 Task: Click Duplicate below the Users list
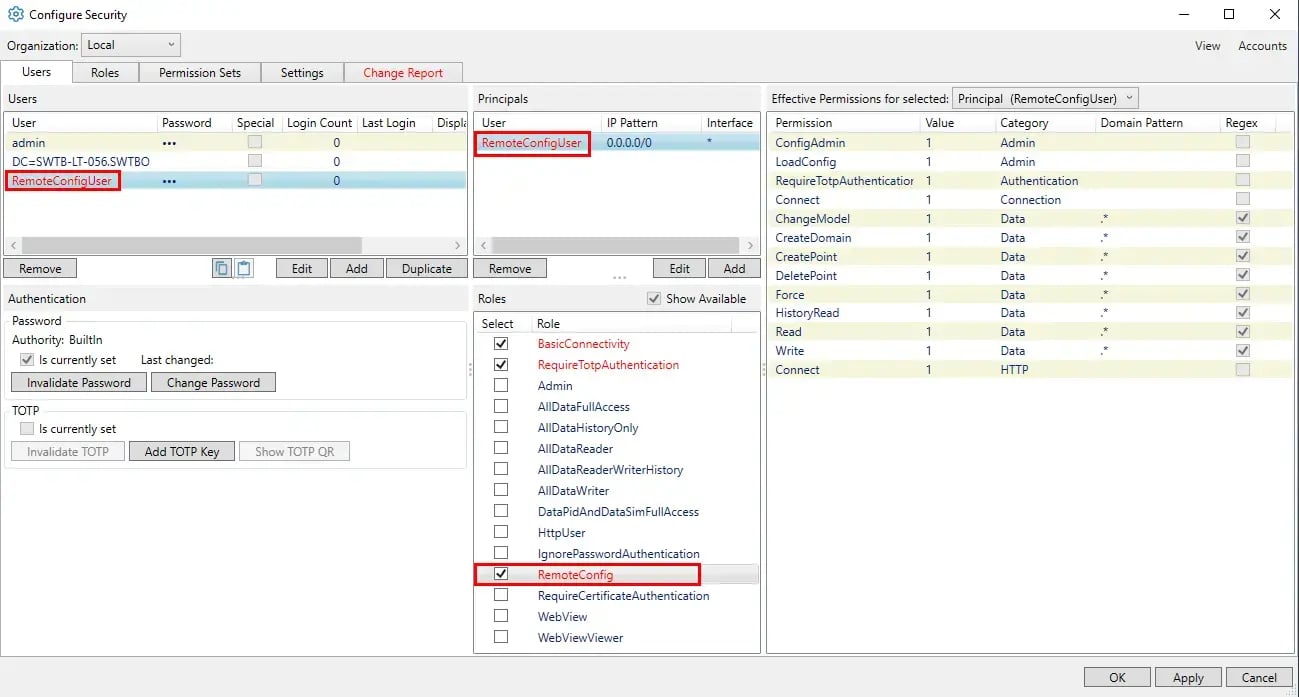click(x=426, y=268)
